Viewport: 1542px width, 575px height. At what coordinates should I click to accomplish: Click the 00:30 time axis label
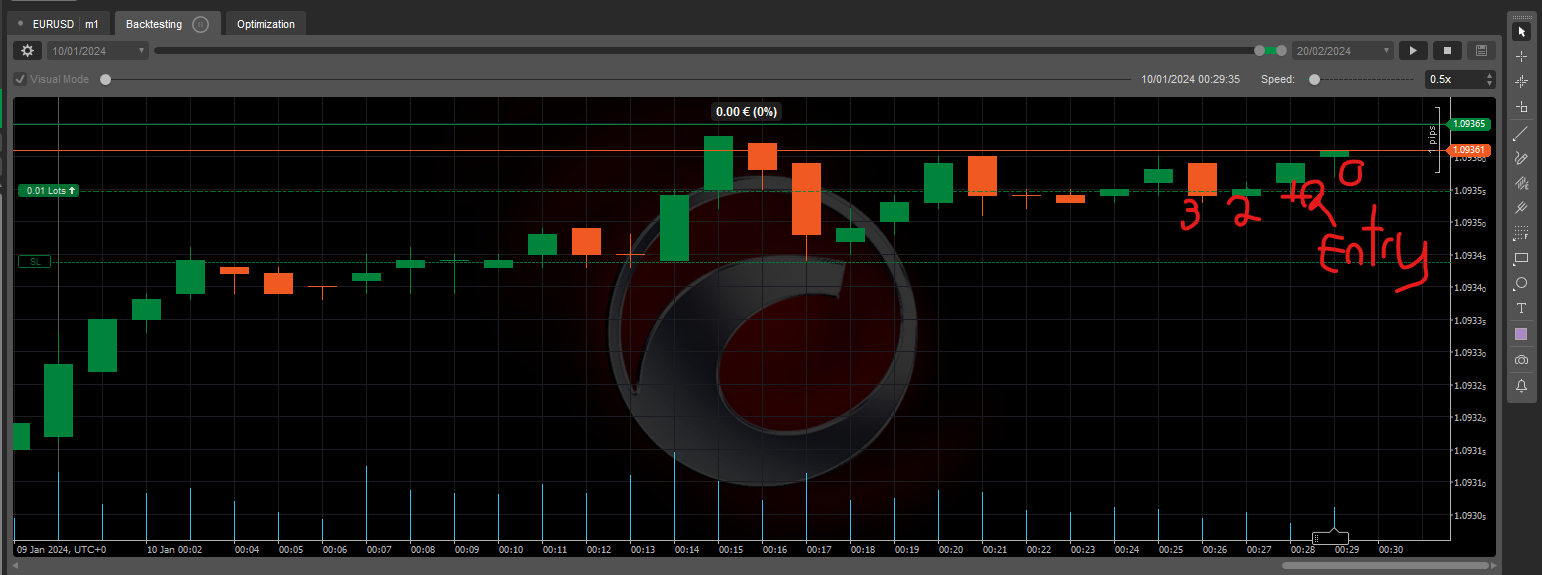(1391, 549)
